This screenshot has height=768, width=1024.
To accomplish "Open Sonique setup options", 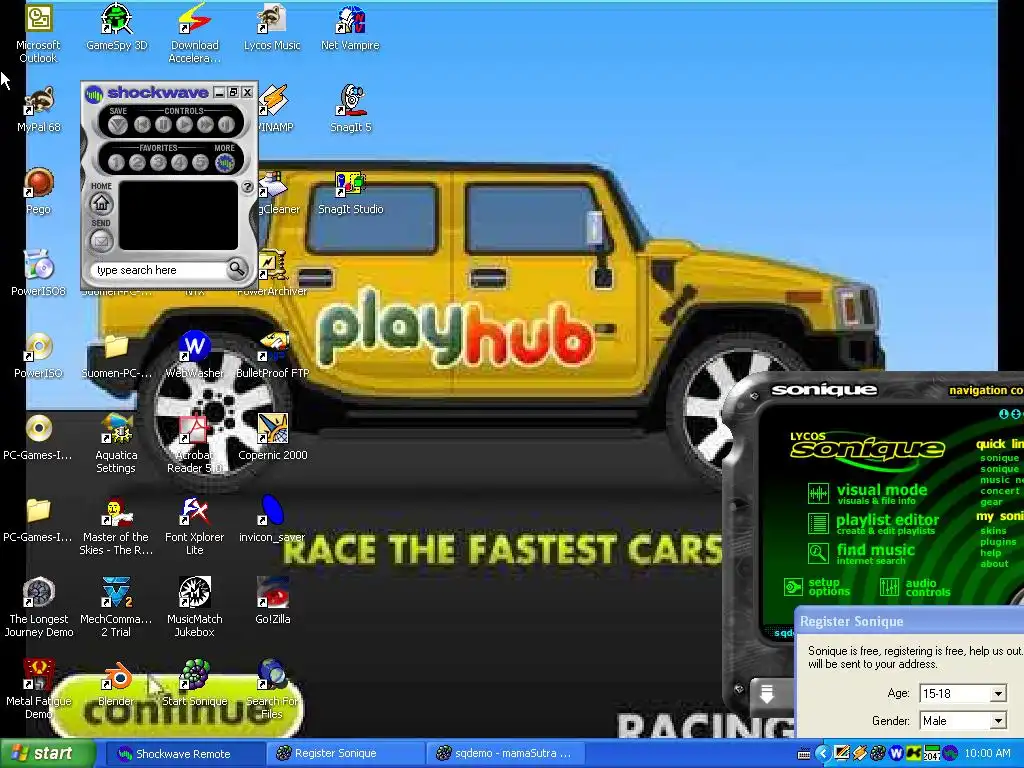I will [x=829, y=586].
